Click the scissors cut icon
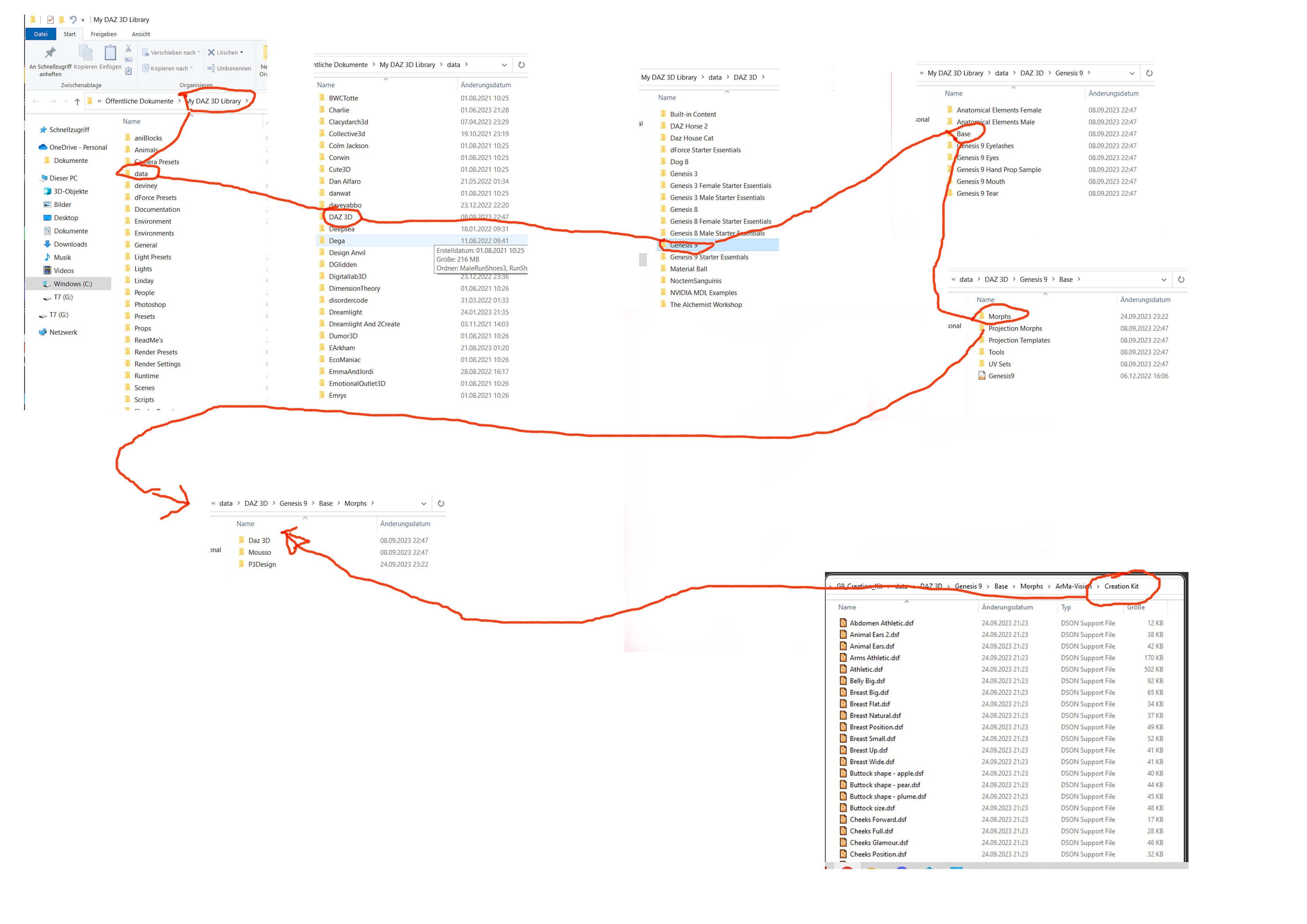1307x924 pixels. click(x=129, y=48)
